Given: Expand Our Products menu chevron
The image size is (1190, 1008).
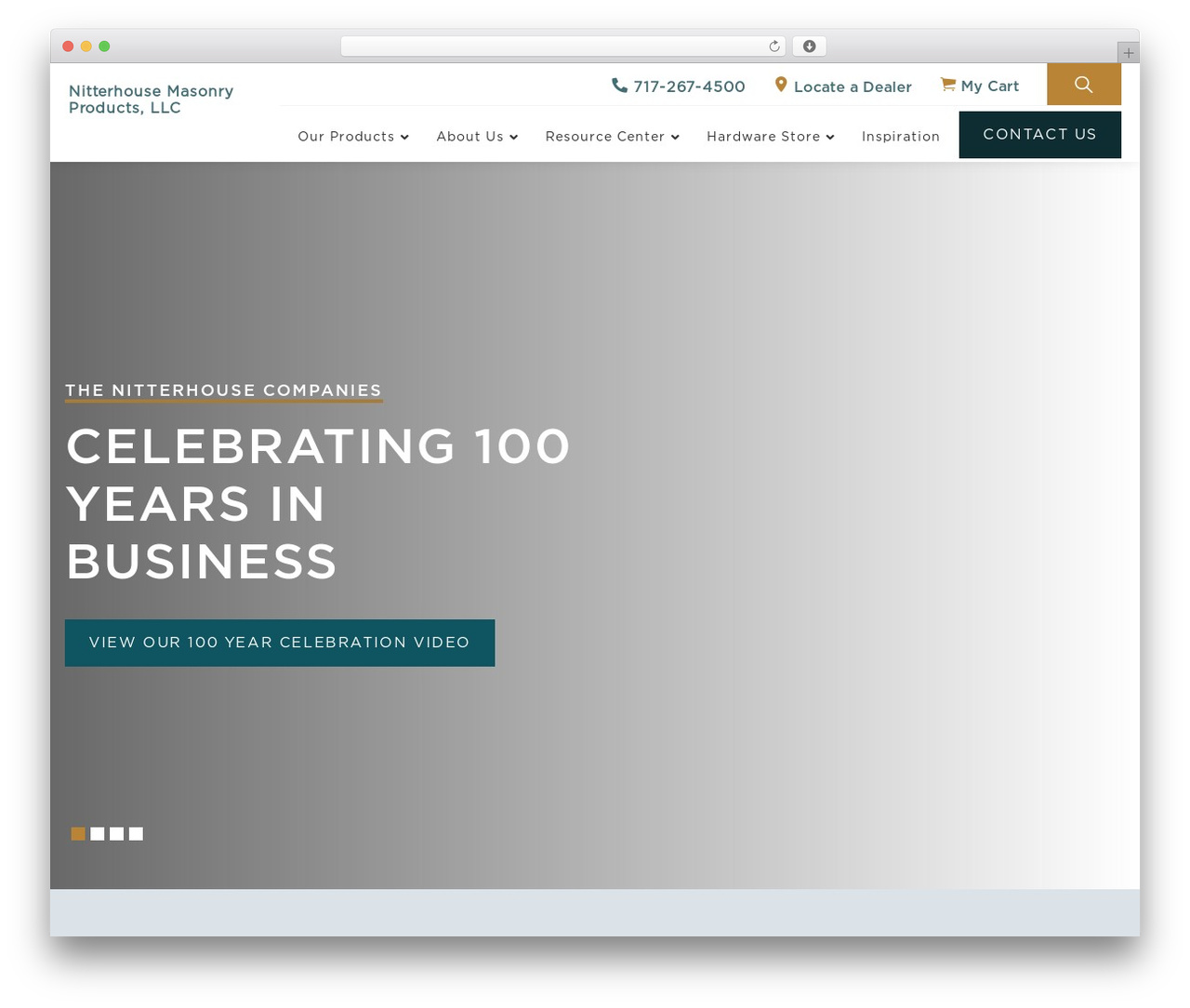Looking at the screenshot, I should [404, 137].
